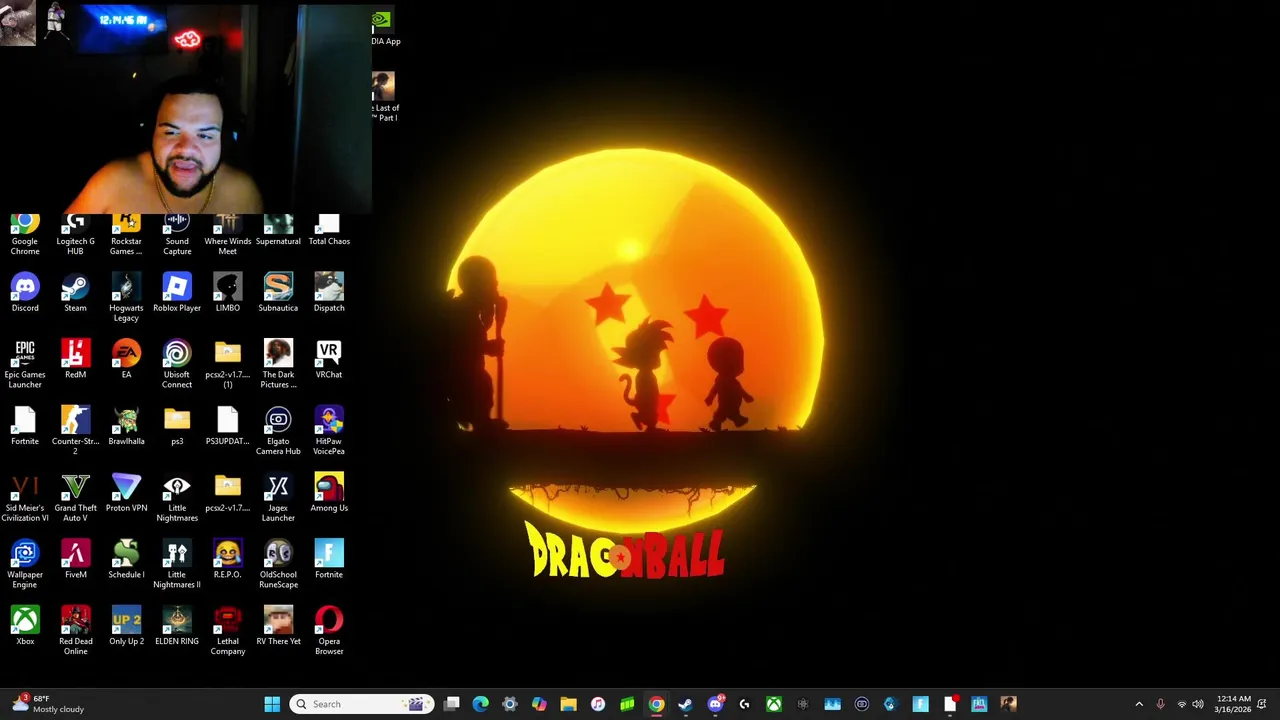Open Settings gear on the taskbar
Viewport: 1280px width, 720px height.
[510, 704]
